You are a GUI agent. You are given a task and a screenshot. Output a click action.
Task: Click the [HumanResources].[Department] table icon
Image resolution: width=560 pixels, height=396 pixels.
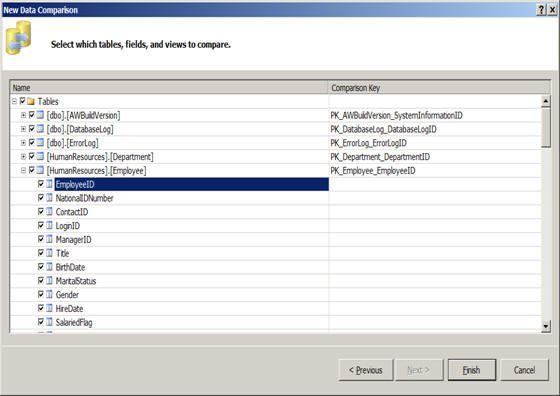point(40,156)
